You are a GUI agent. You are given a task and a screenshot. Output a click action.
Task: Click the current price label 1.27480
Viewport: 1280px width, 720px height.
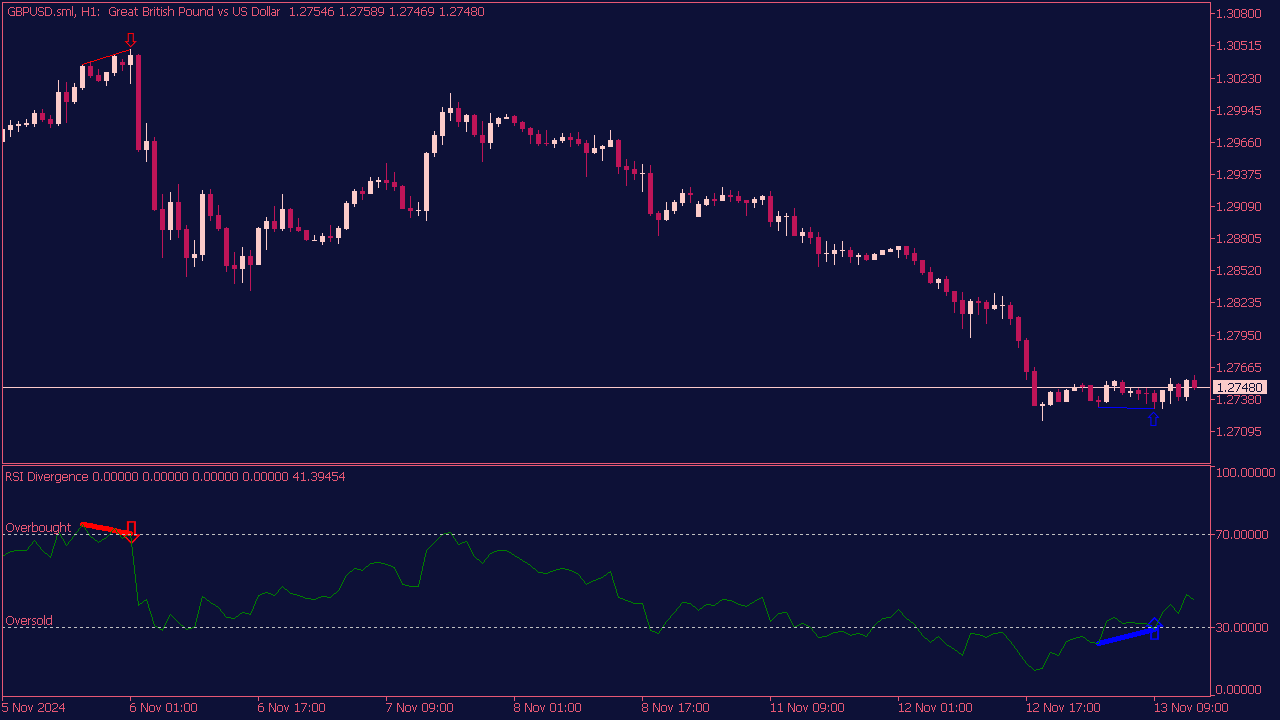1239,387
